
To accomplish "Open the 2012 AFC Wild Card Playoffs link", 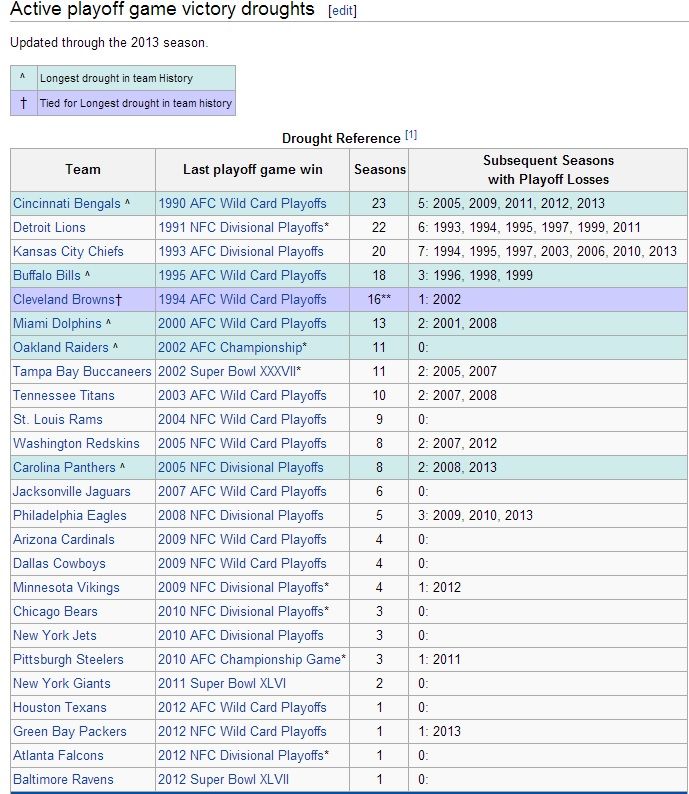I will click(x=242, y=707).
